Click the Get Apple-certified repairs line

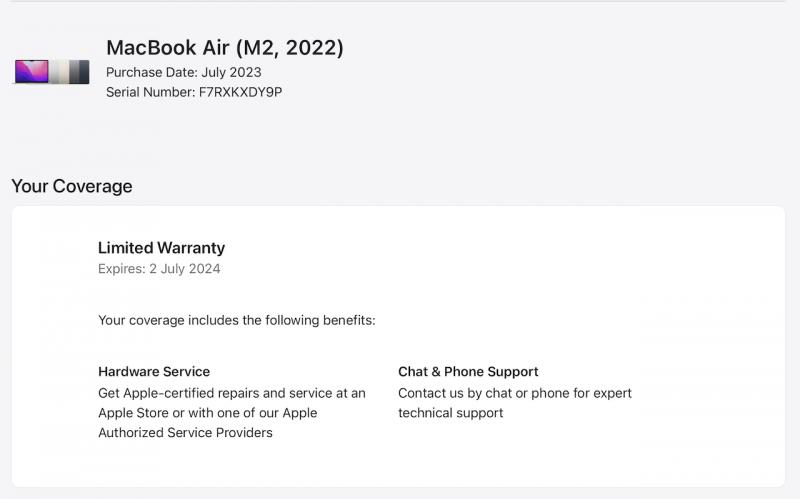pos(231,393)
